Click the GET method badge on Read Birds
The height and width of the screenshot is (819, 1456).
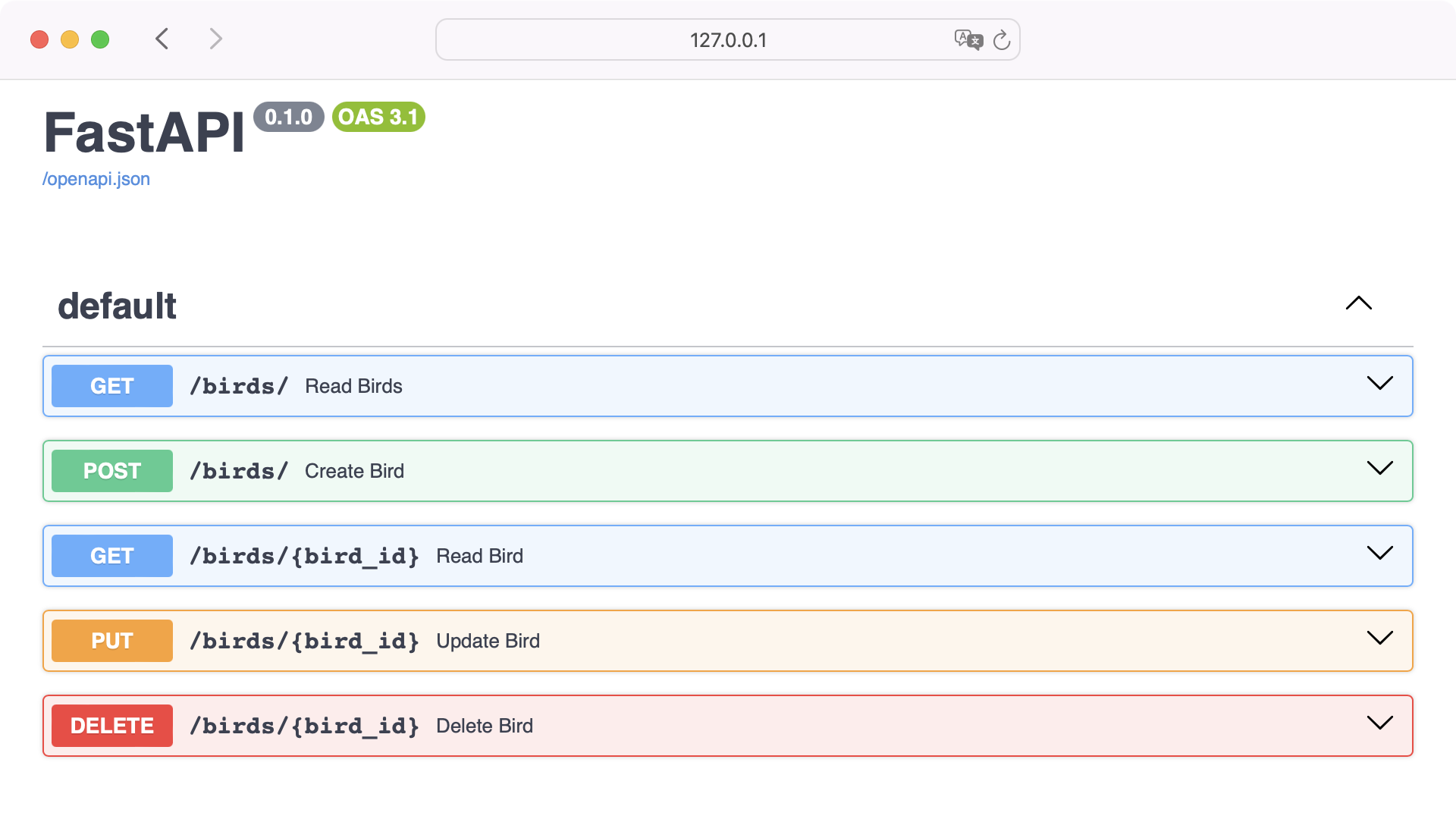pyautogui.click(x=111, y=385)
